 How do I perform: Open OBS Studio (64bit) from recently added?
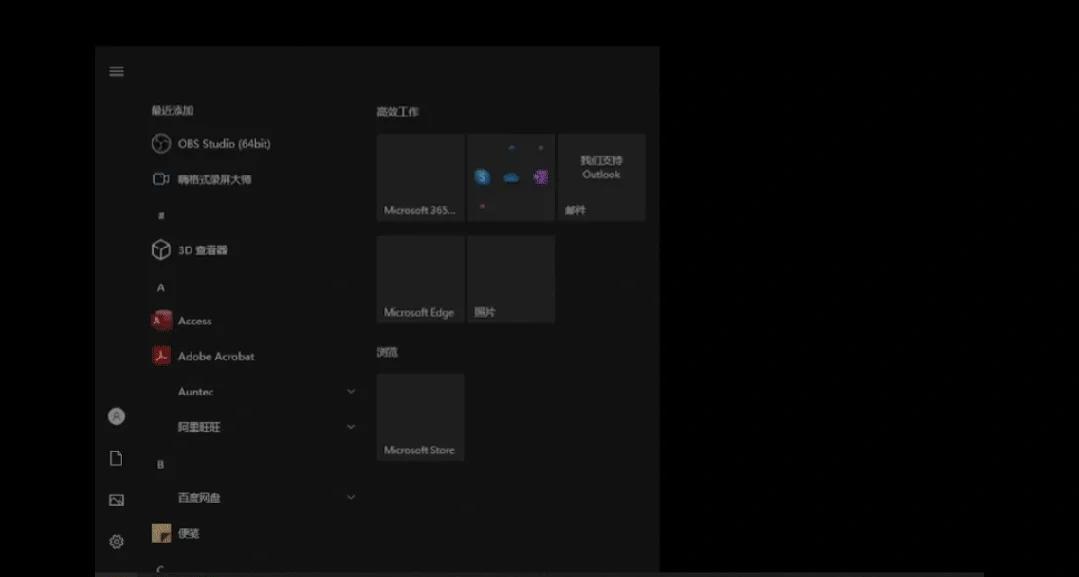[223, 144]
